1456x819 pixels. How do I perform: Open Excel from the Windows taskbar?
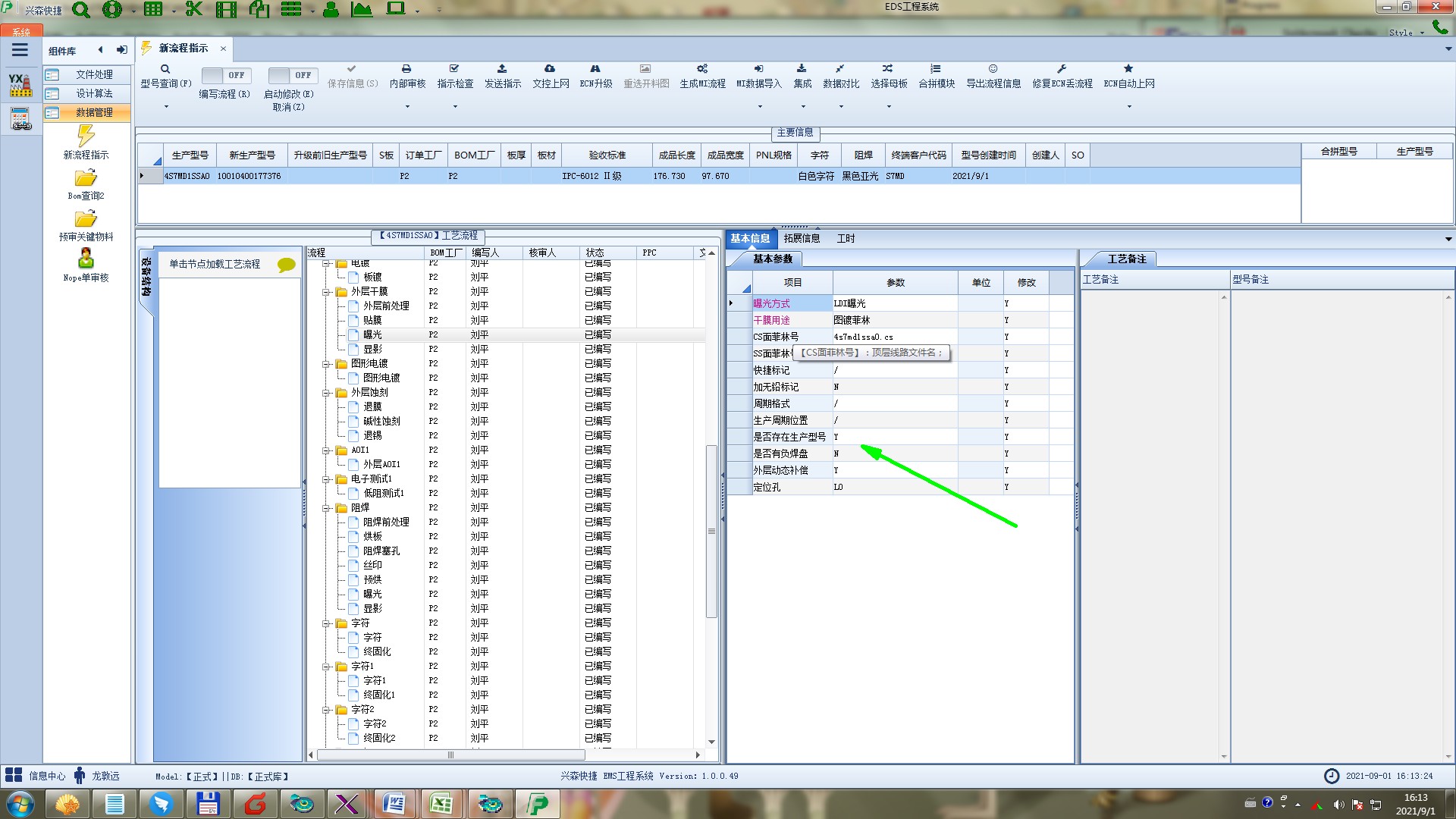pos(441,804)
